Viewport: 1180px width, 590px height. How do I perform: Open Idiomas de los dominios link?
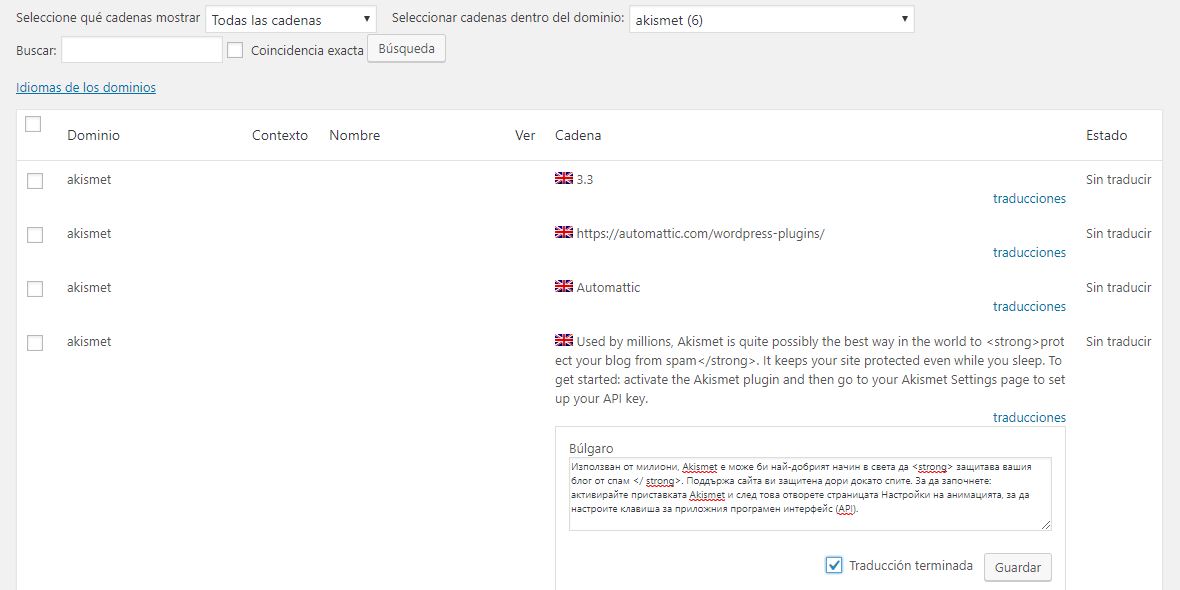(x=86, y=87)
